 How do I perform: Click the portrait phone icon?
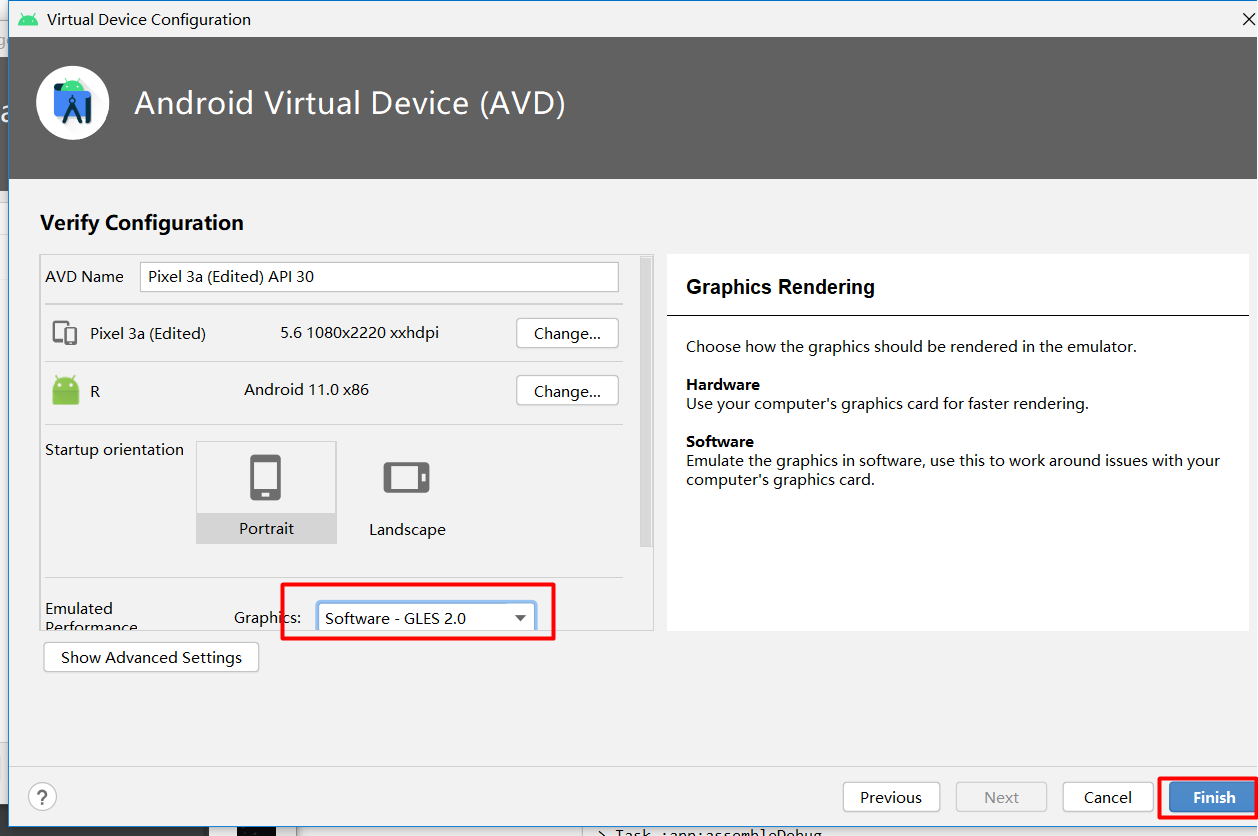[266, 478]
